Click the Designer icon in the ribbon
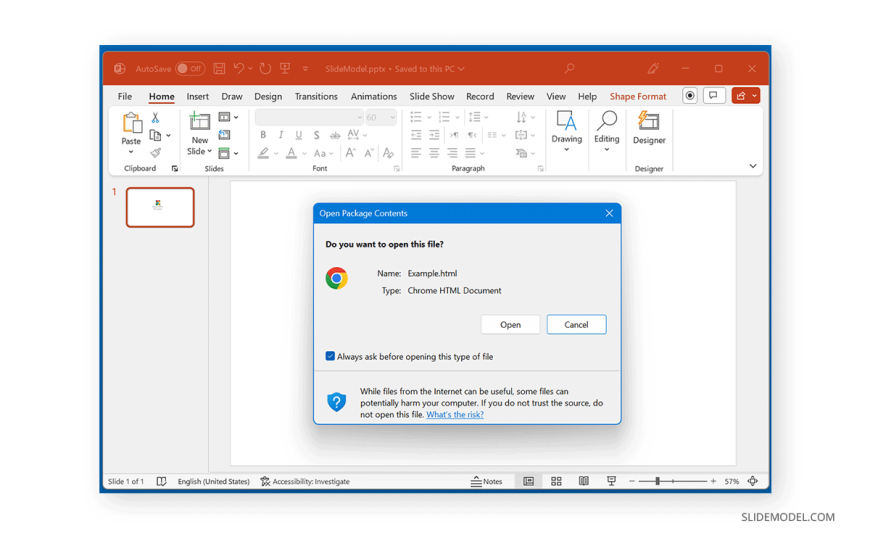The height and width of the screenshot is (539, 870). (x=648, y=123)
